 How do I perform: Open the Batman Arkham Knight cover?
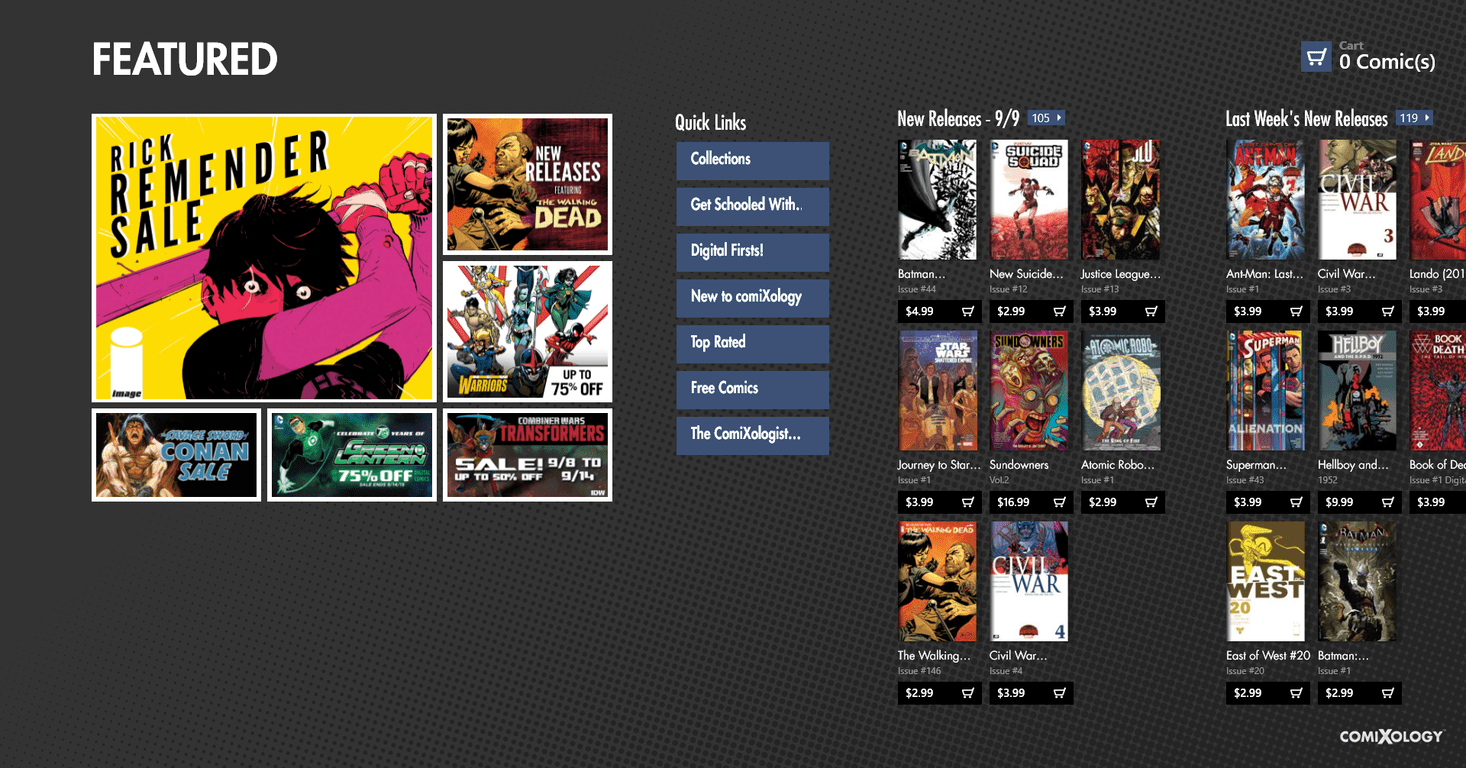coord(1357,582)
